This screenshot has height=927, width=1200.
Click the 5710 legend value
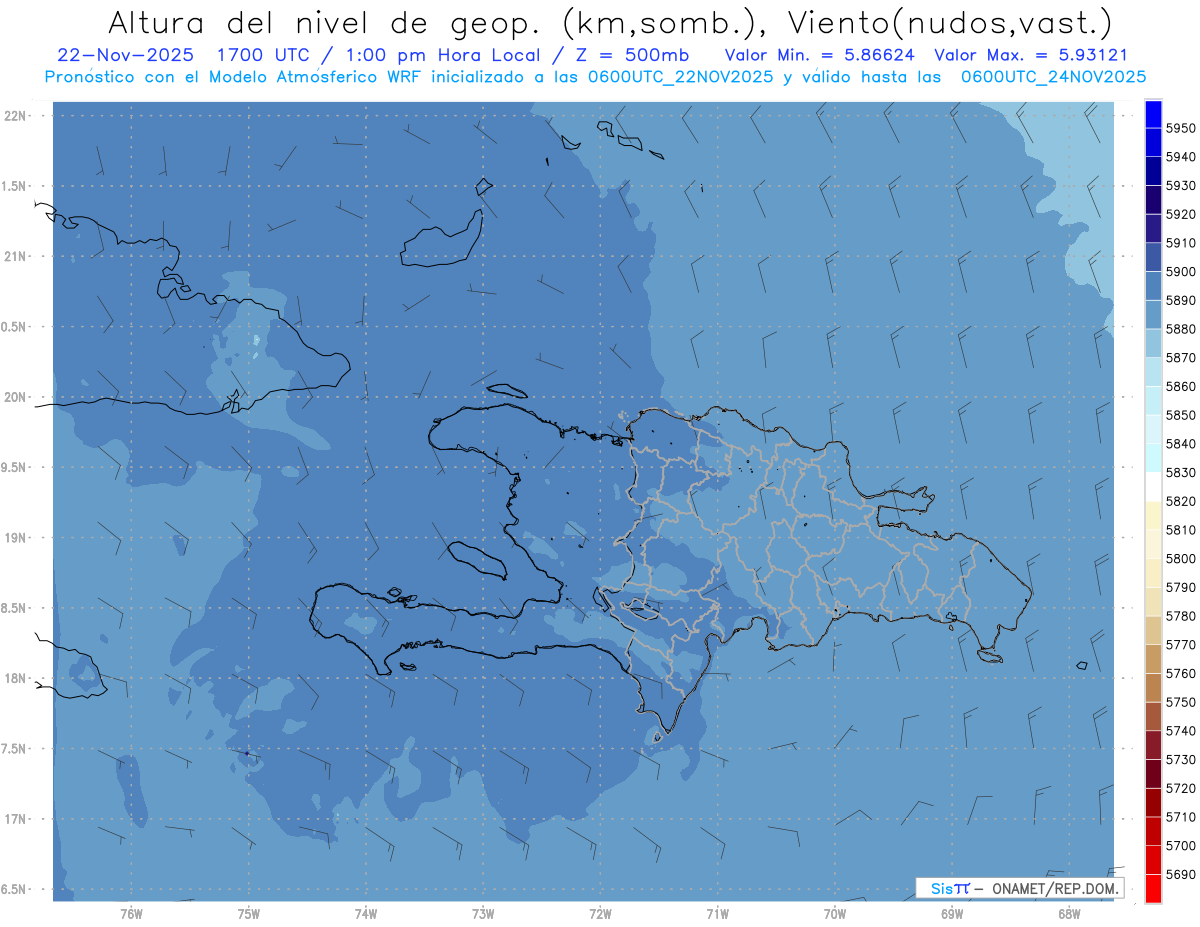pyautogui.click(x=1181, y=817)
